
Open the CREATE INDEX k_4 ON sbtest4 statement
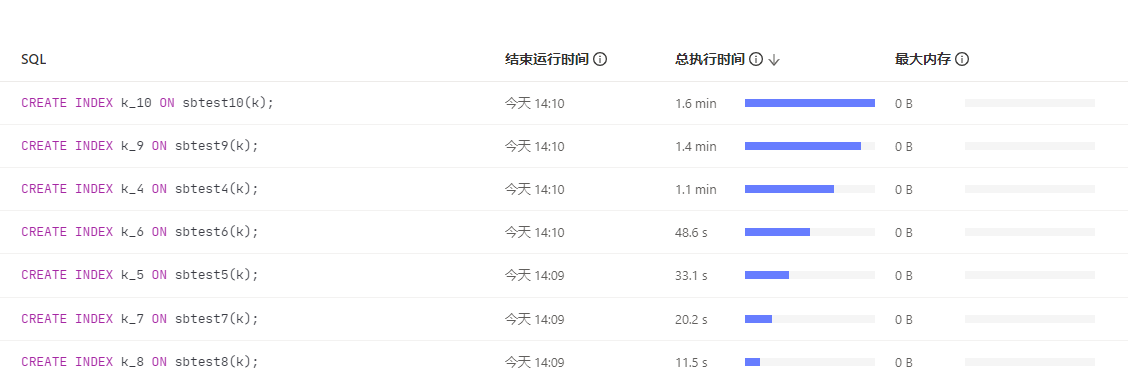[140, 189]
